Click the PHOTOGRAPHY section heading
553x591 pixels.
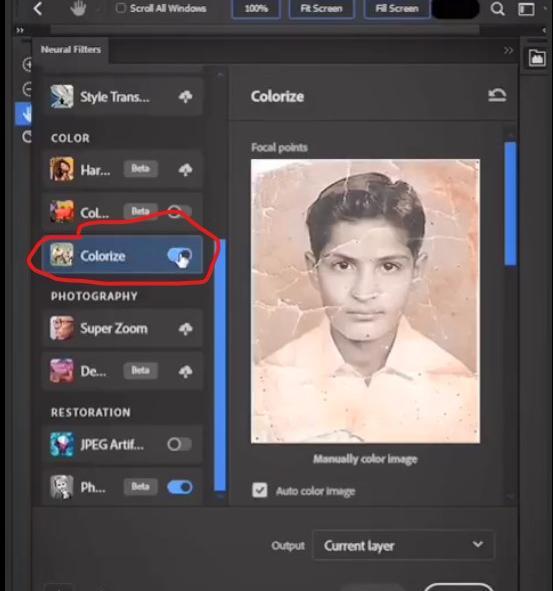(94, 296)
